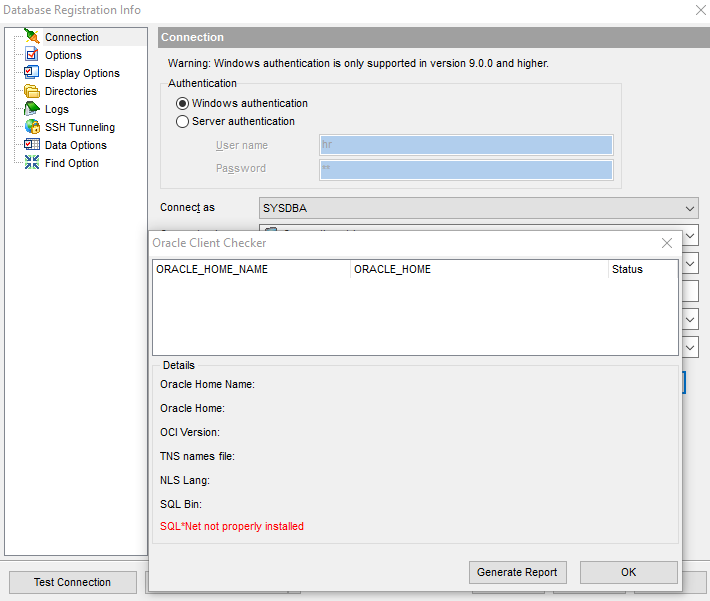
Task: Click the Find Option arrows icon
Action: pos(32,163)
